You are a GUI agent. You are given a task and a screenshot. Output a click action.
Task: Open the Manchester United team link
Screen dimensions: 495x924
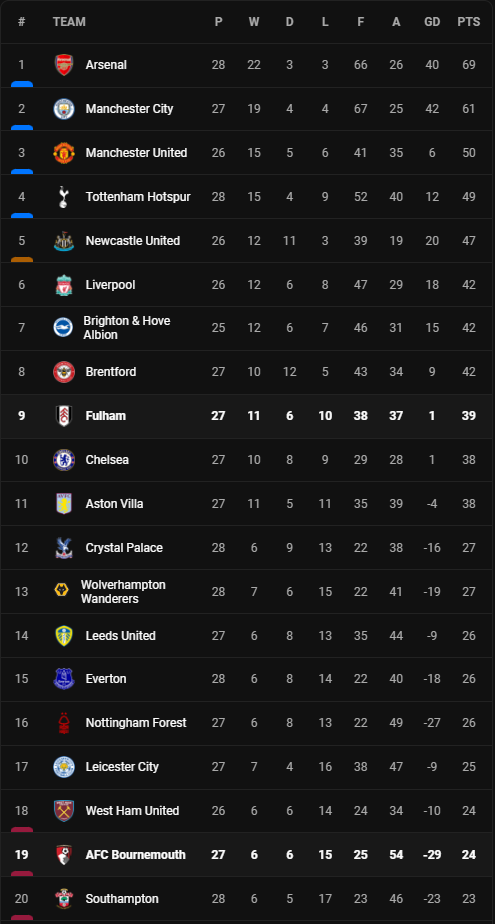(136, 153)
